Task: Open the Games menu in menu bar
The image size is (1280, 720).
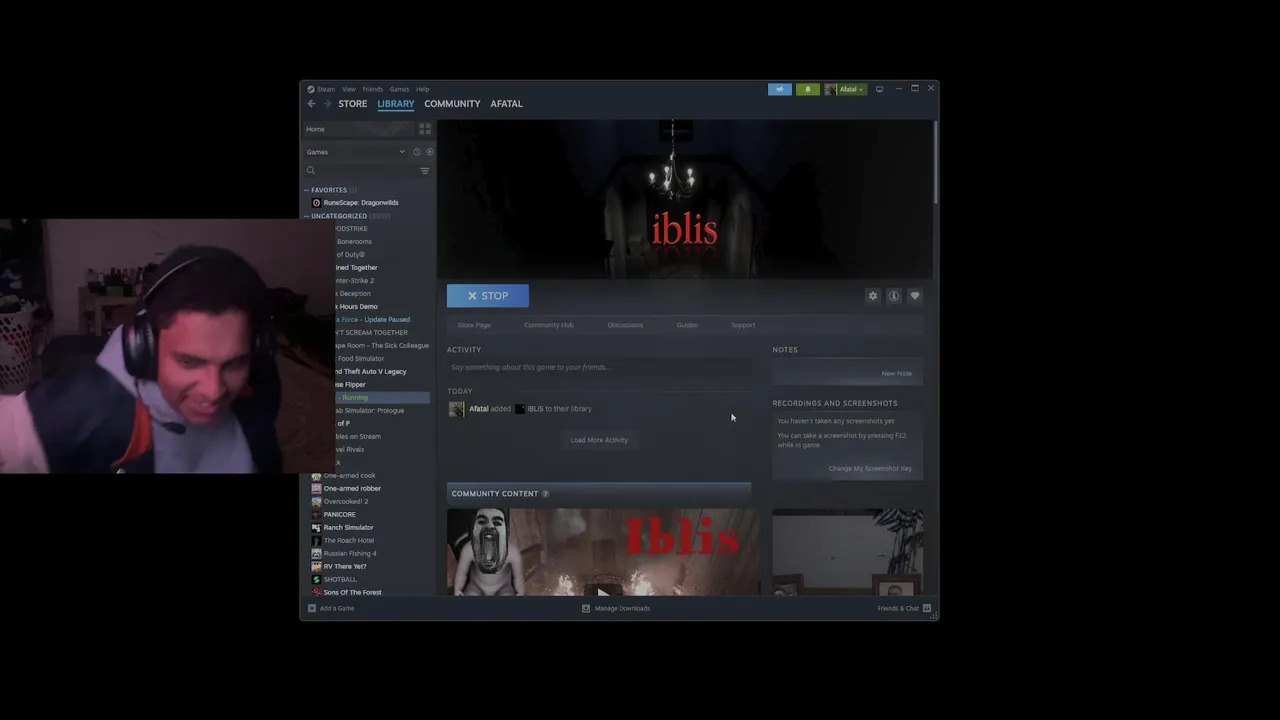Action: click(399, 89)
